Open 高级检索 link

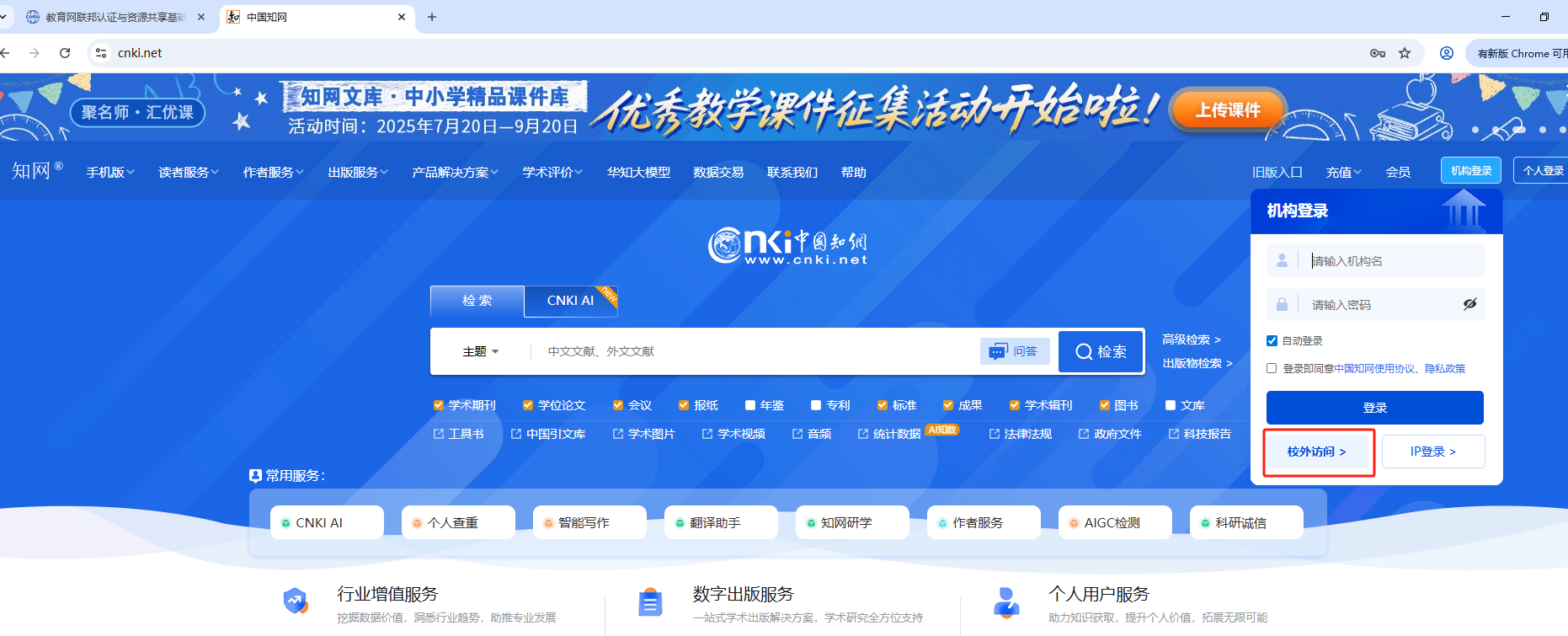[1192, 339]
